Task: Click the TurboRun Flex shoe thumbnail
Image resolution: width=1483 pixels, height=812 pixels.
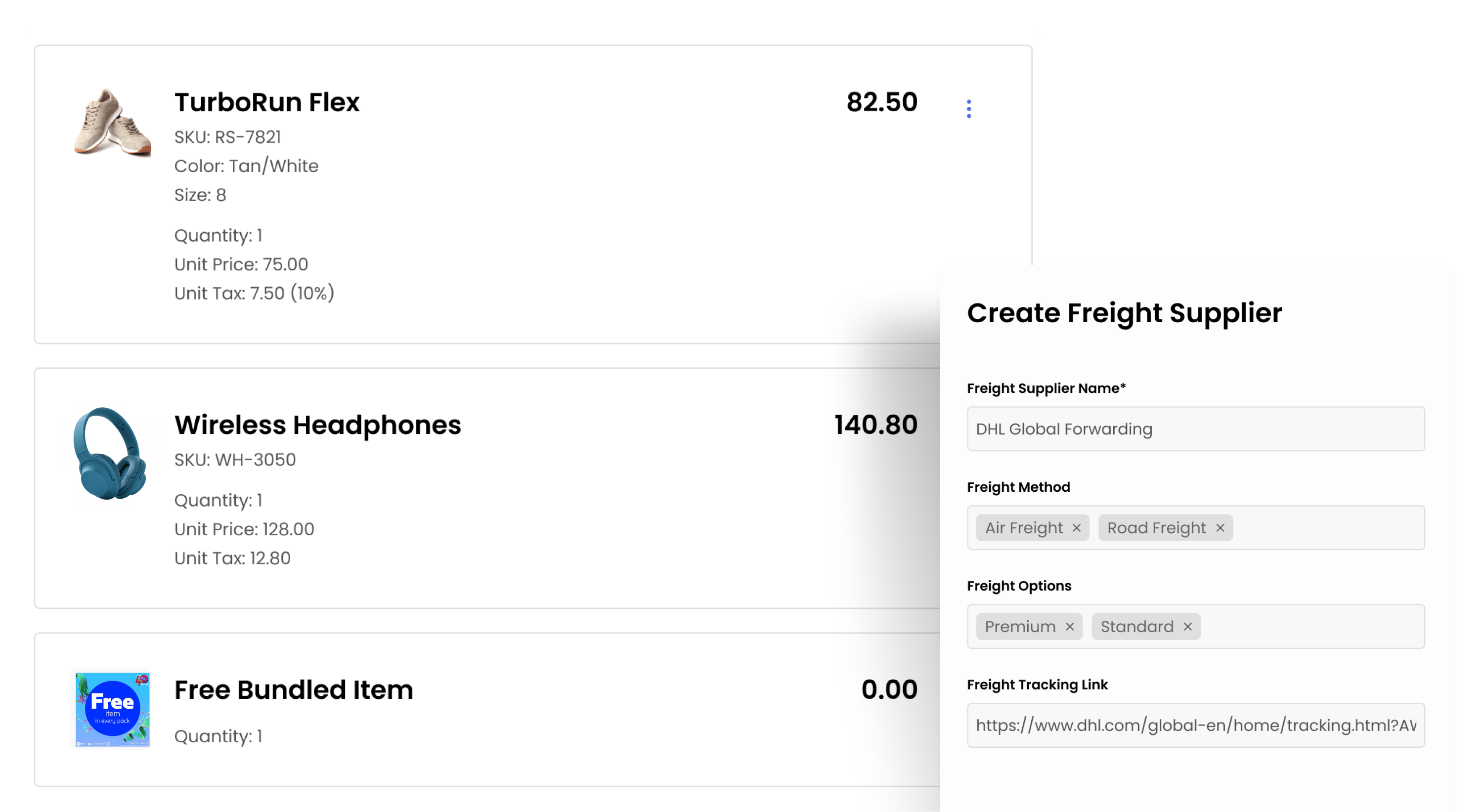Action: [x=112, y=122]
